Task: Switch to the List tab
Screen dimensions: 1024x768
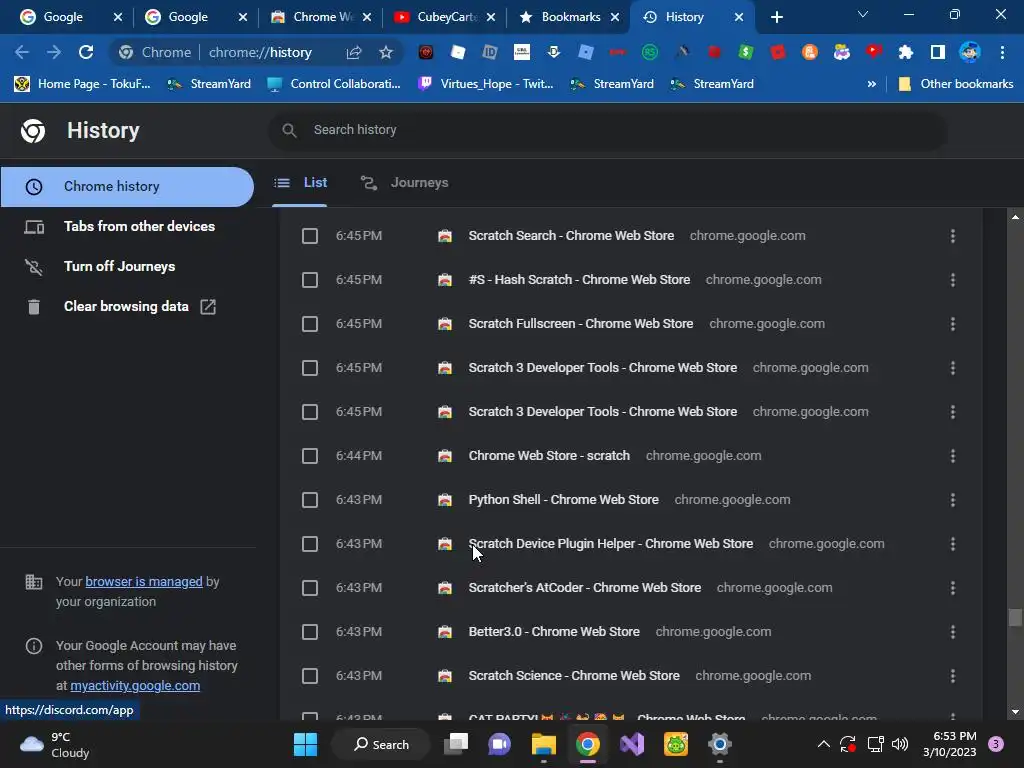Action: [x=300, y=183]
